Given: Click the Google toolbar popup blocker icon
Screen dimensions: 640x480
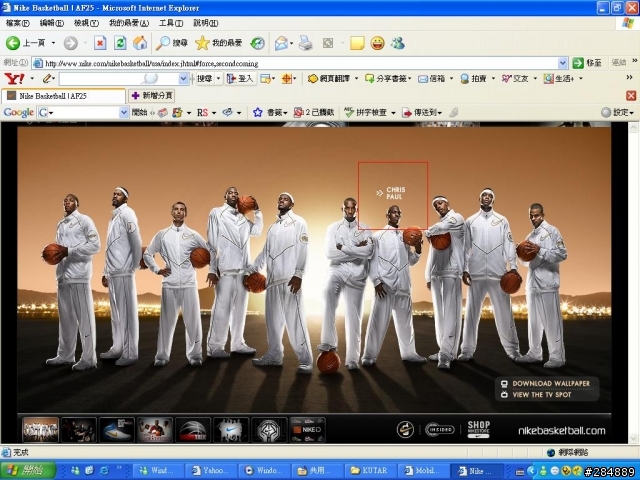Looking at the screenshot, I should 299,112.
